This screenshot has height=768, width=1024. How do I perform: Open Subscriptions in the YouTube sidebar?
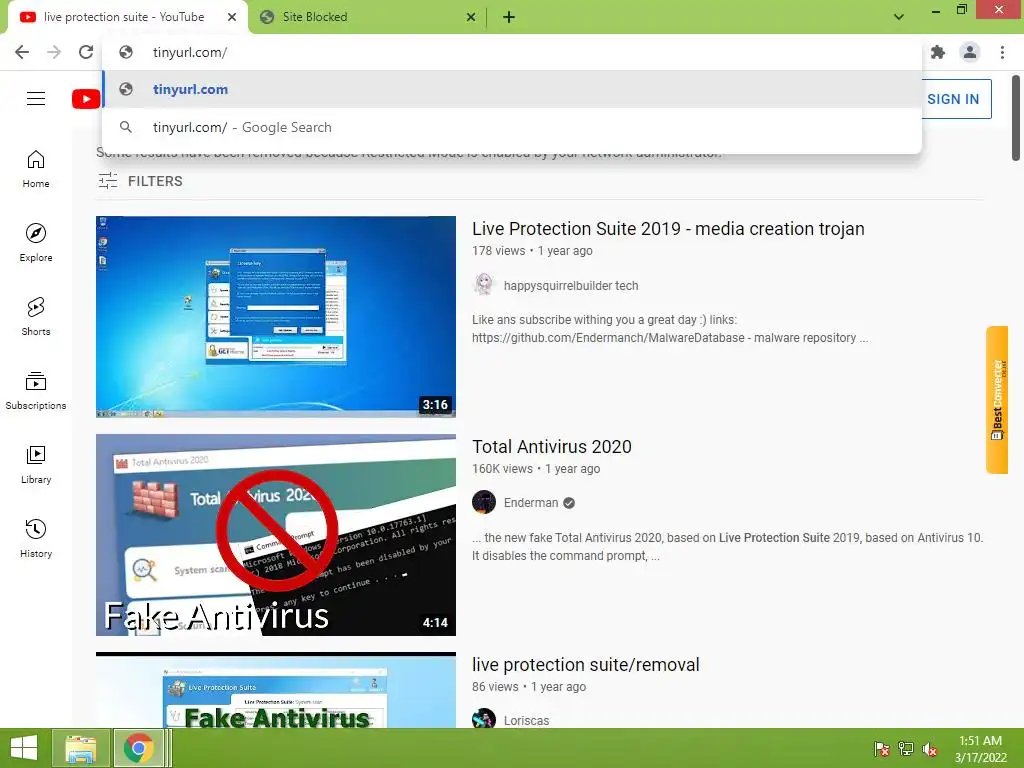(x=36, y=391)
